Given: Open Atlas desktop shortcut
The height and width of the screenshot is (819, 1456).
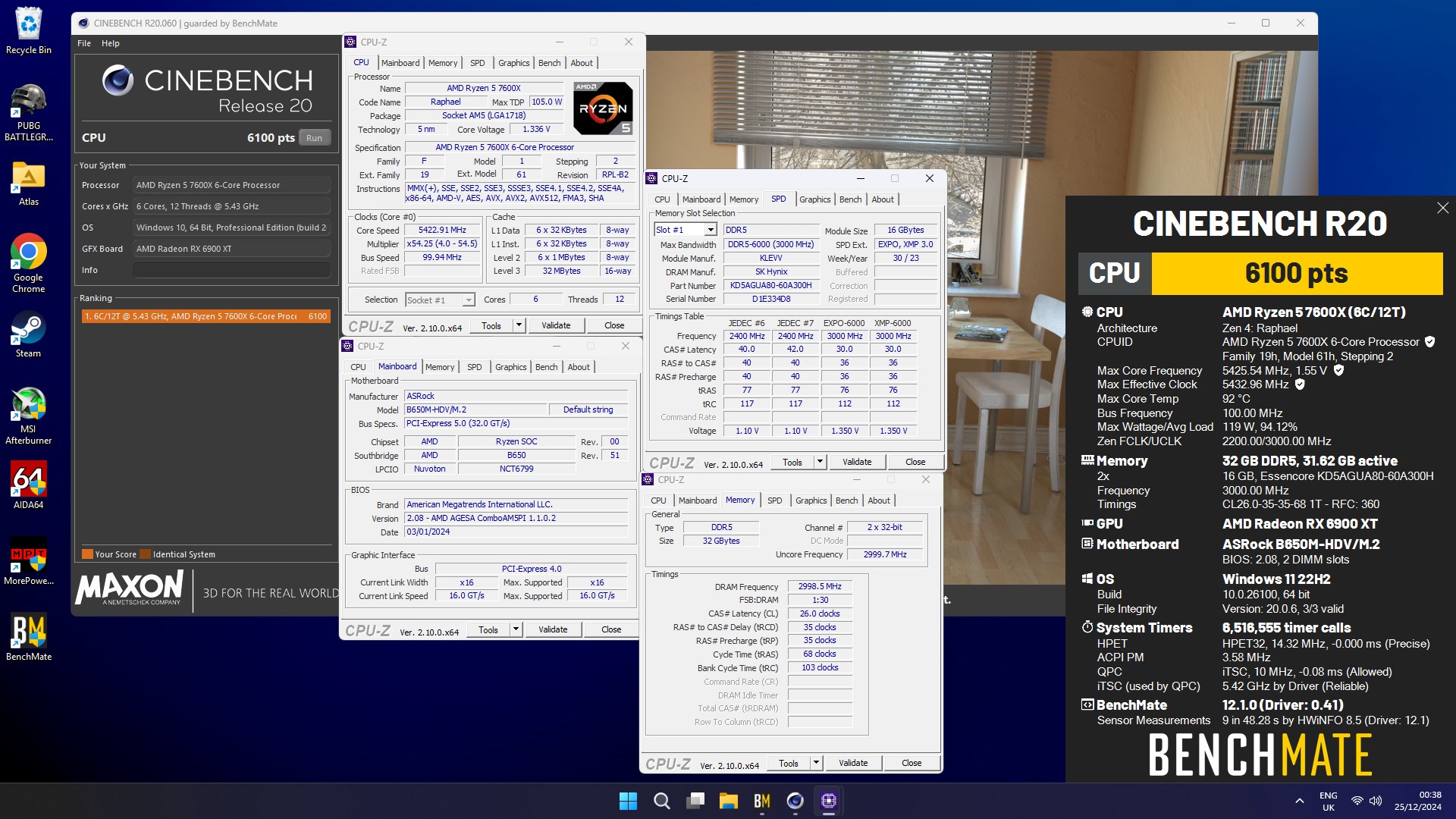Looking at the screenshot, I should tap(29, 184).
